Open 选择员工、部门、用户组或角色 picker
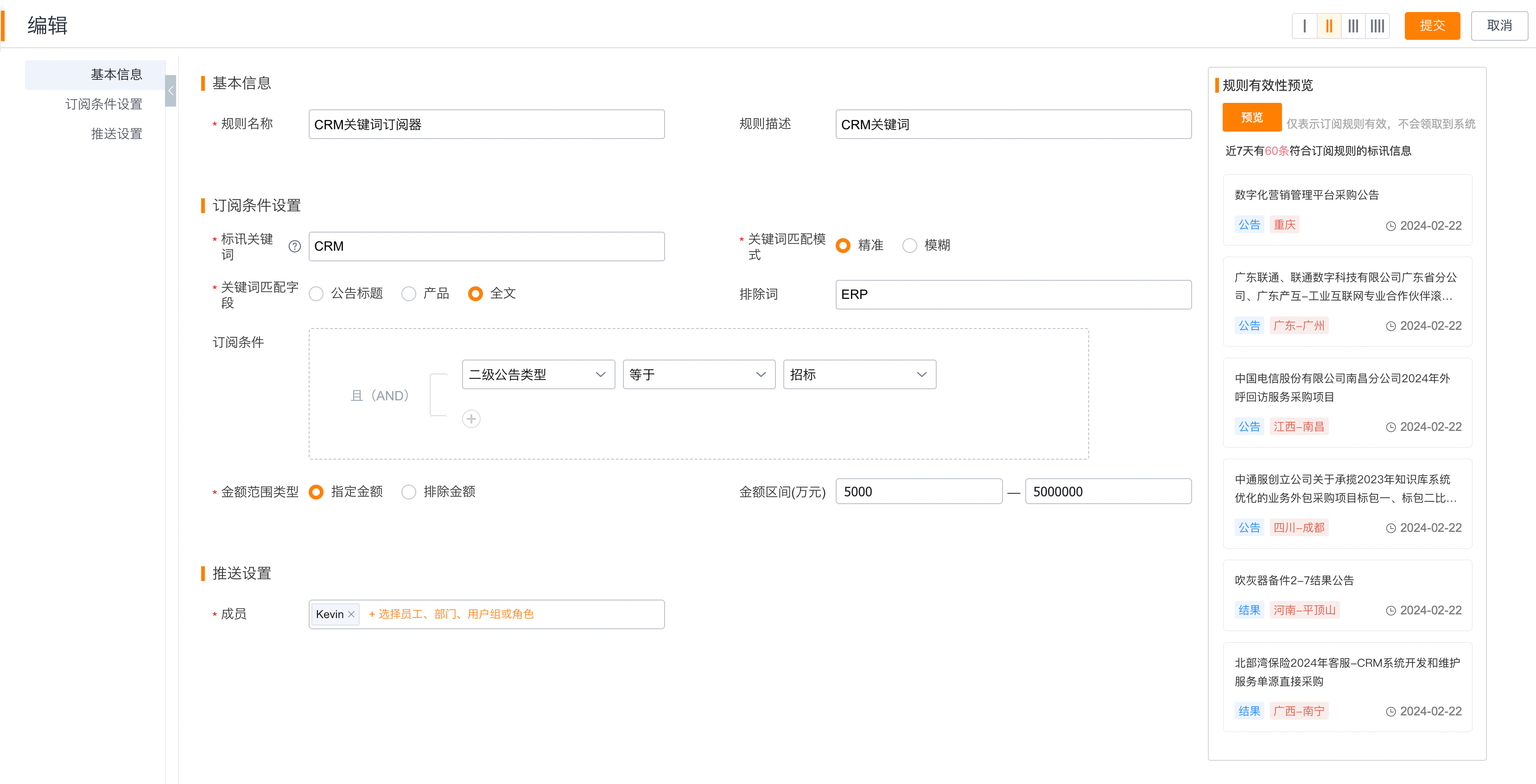Viewport: 1536px width, 784px height. (x=451, y=613)
